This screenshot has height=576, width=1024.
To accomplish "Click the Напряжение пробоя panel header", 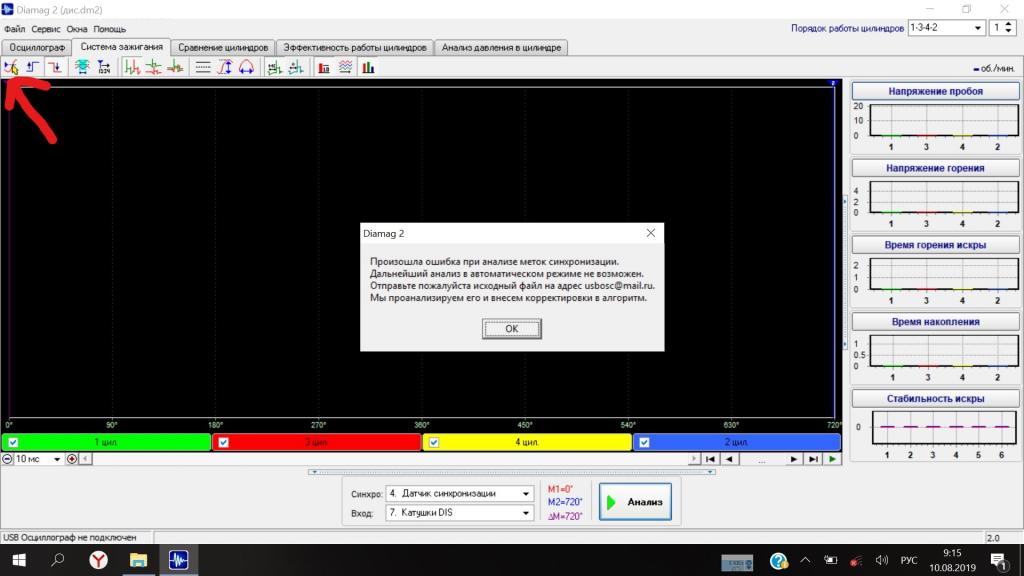I will [x=935, y=91].
